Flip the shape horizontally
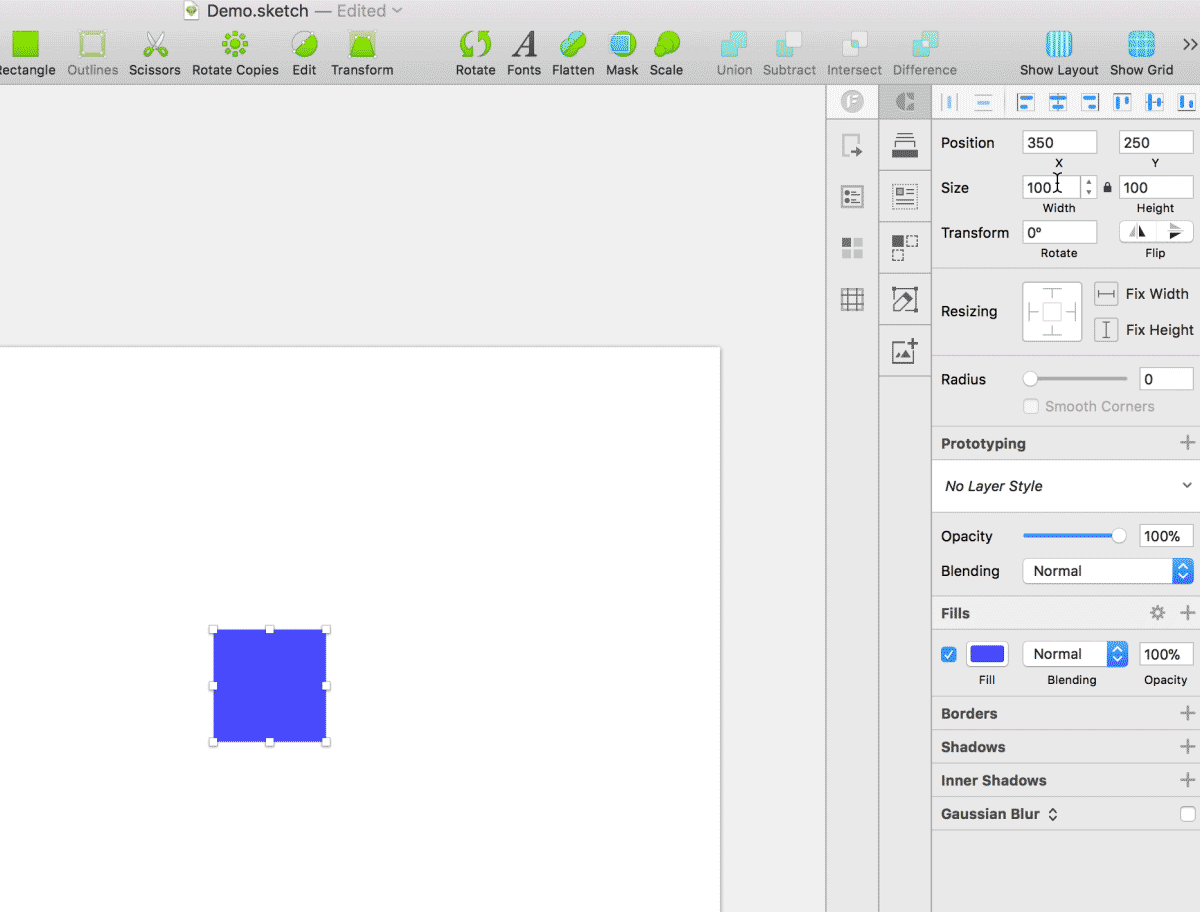This screenshot has width=1200, height=912. (1137, 232)
